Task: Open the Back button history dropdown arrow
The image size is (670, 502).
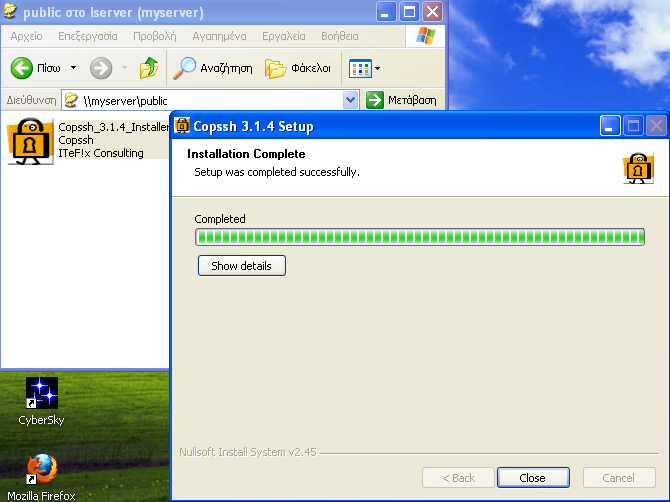Action: click(73, 68)
